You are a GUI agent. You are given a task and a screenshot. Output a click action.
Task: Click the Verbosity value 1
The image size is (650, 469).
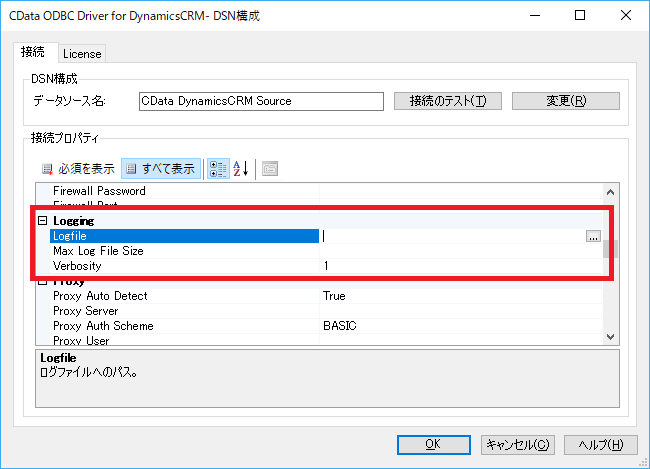click(x=326, y=266)
